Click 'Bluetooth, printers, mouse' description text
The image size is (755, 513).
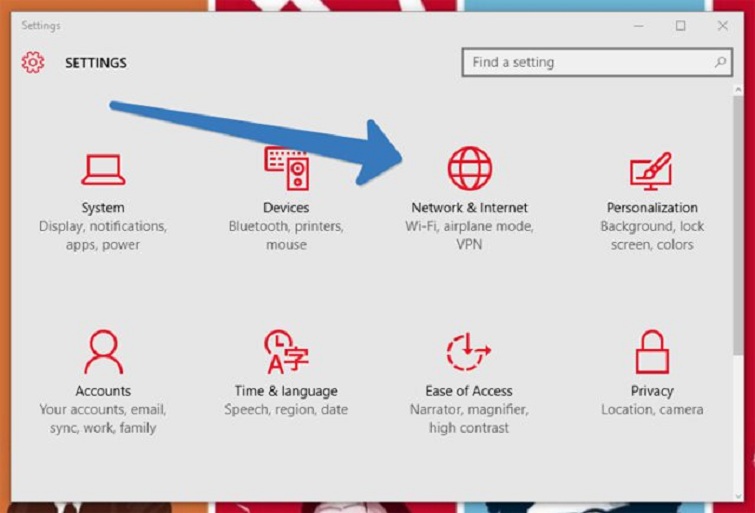(x=286, y=236)
